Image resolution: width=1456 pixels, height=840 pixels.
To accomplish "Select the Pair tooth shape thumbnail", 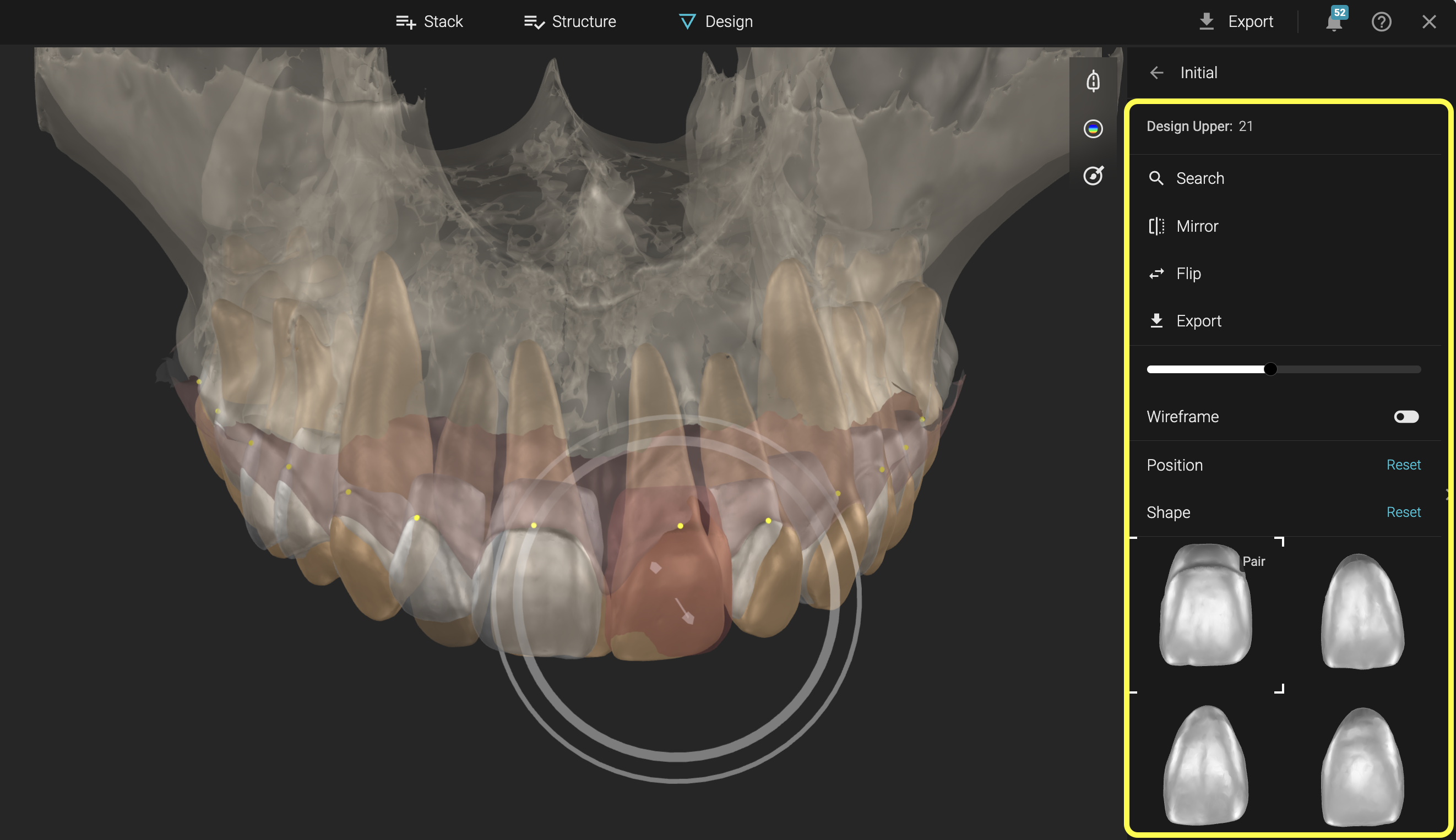I will click(x=1205, y=606).
